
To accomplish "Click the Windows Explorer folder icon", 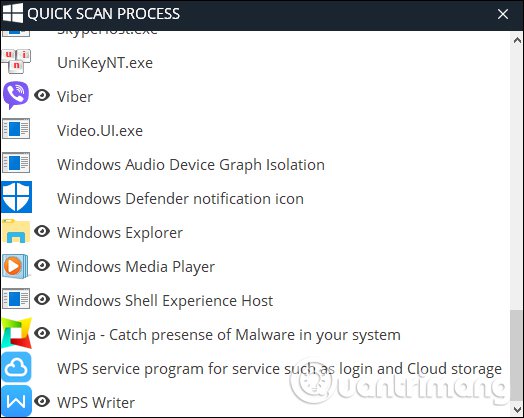I will (x=16, y=231).
